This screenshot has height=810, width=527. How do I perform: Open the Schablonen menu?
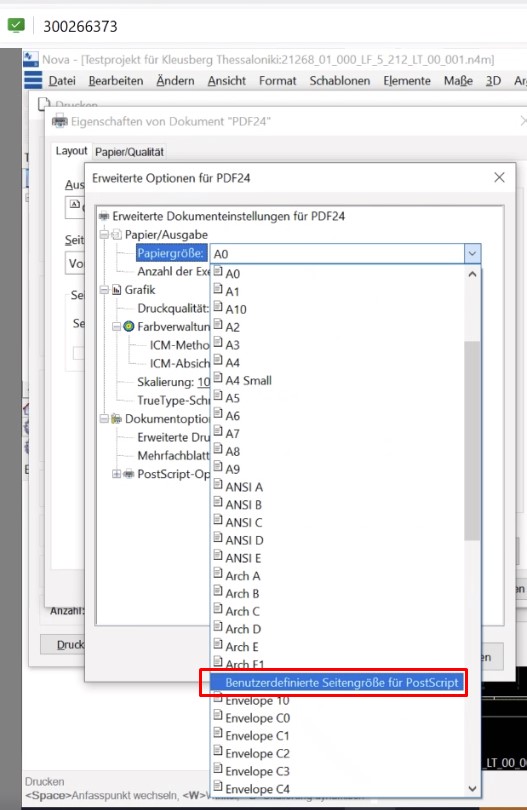tap(340, 81)
